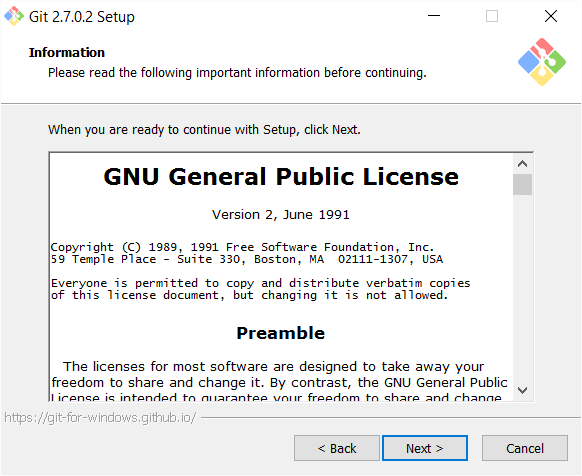Click 'Please read the following important information' text
Image resolution: width=582 pixels, height=476 pixels.
(x=237, y=73)
